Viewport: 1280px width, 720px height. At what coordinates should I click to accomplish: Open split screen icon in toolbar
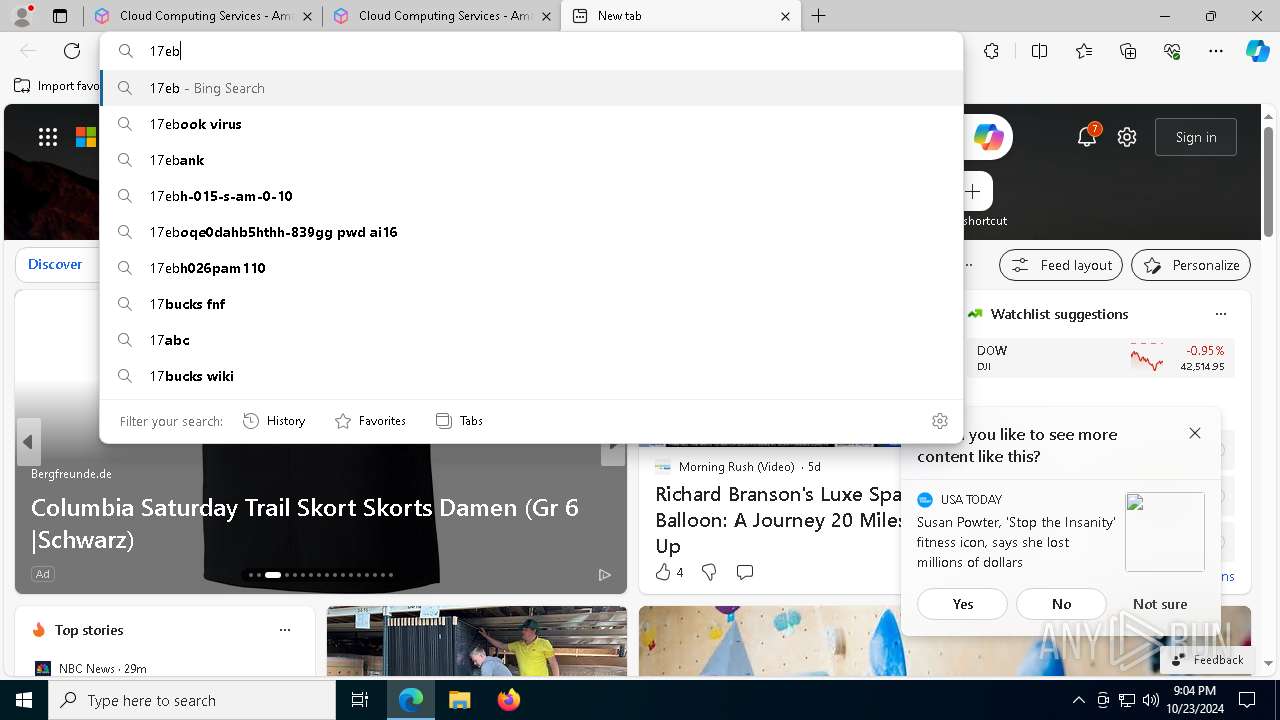pos(1039,51)
